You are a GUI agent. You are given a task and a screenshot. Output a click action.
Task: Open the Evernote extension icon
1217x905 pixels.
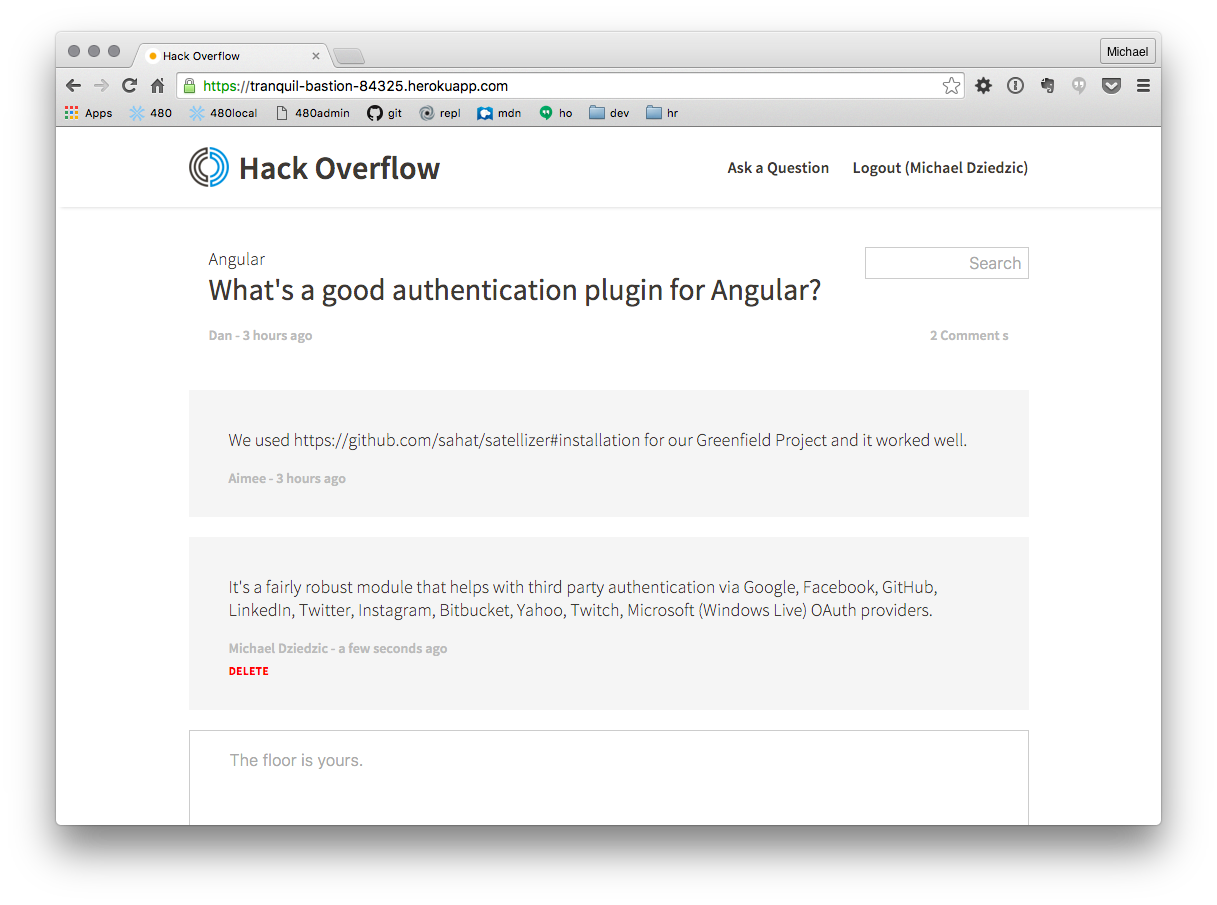1047,86
